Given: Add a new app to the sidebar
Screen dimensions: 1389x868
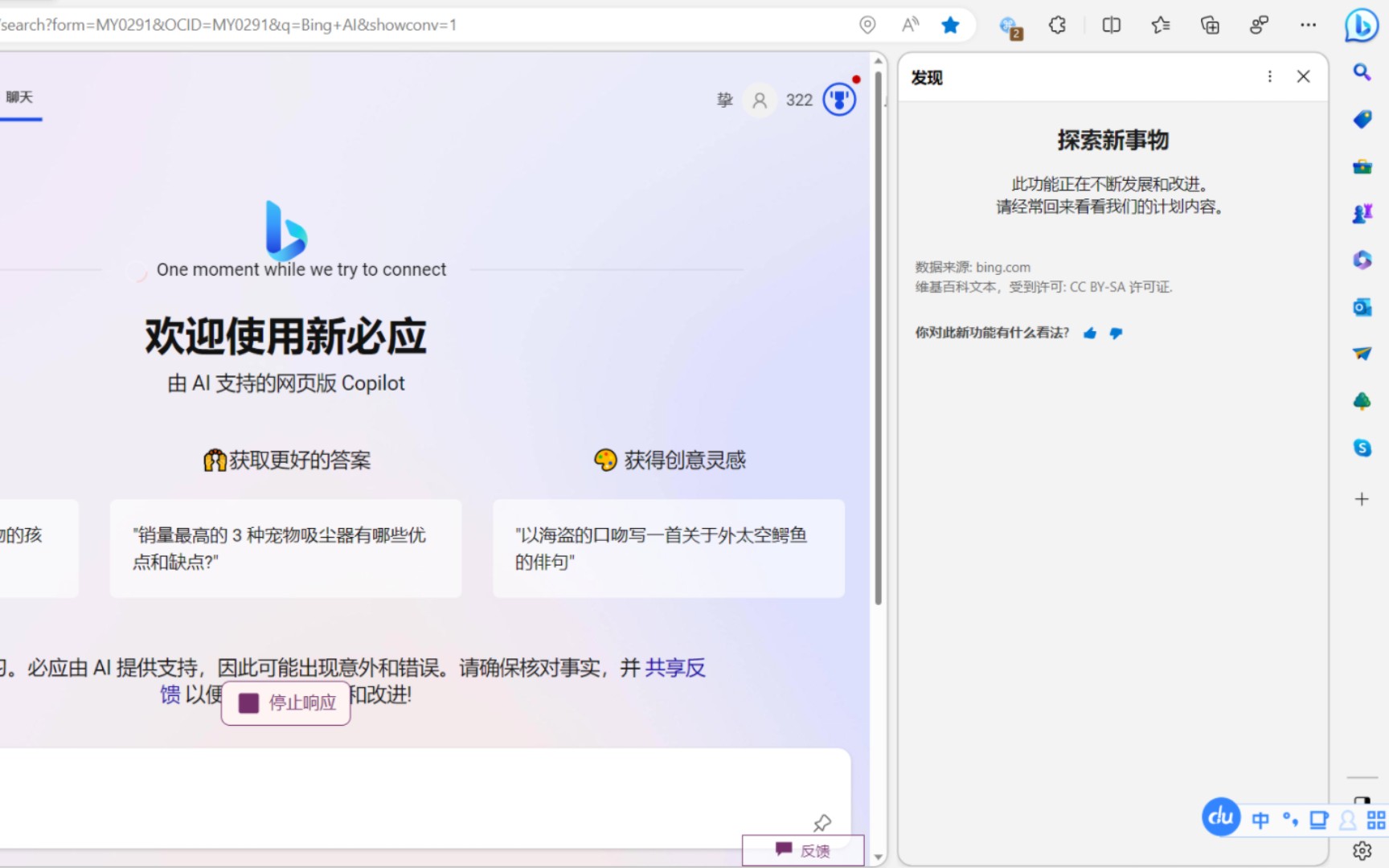Looking at the screenshot, I should pyautogui.click(x=1362, y=499).
